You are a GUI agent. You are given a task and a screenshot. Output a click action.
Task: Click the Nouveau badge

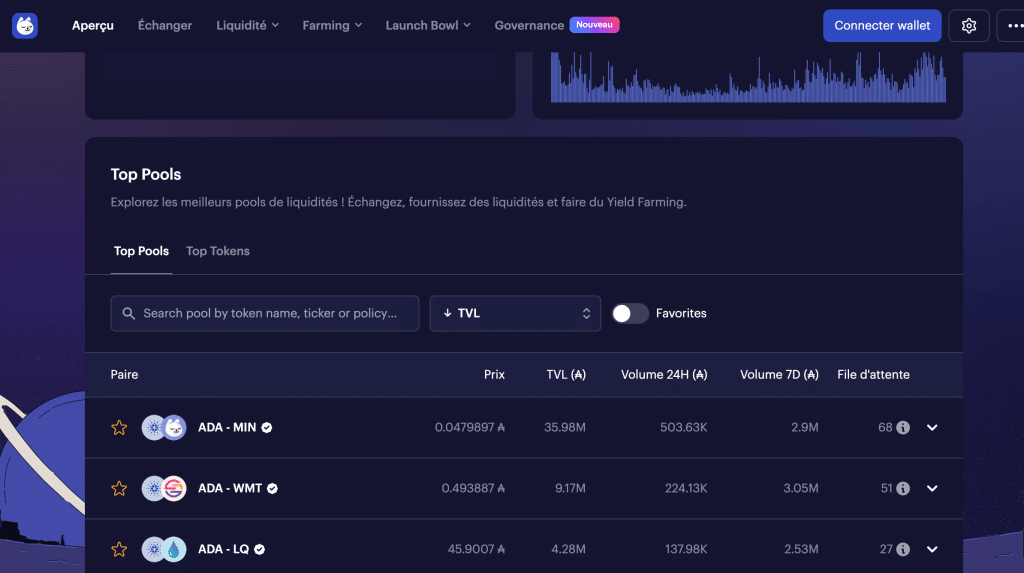coord(594,25)
